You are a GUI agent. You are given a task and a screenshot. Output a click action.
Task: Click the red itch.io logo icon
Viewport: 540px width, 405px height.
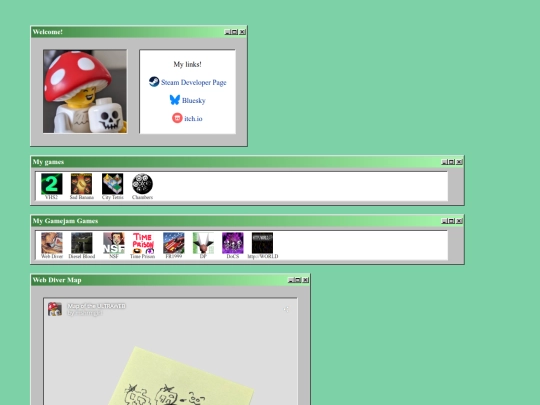[177, 118]
